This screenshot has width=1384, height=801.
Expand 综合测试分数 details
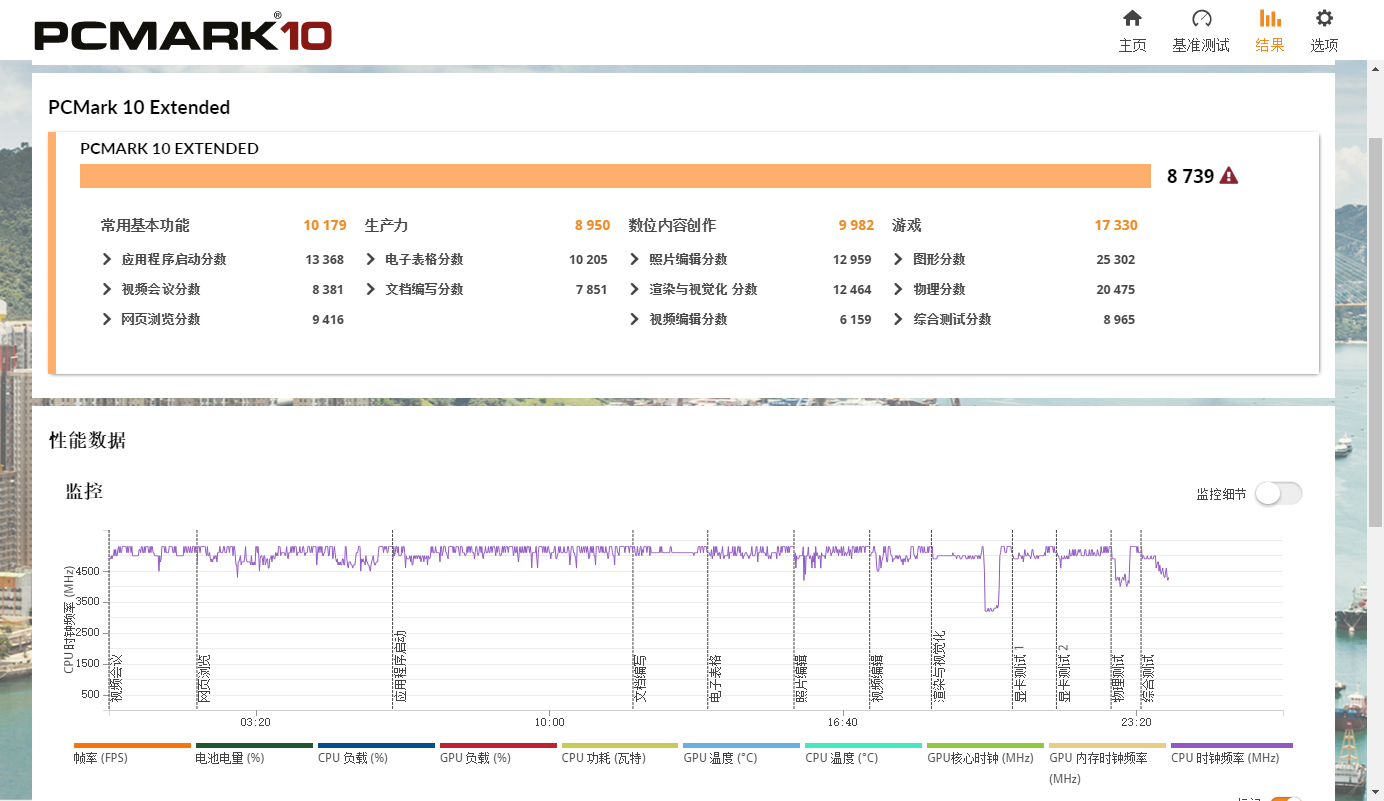[x=898, y=319]
